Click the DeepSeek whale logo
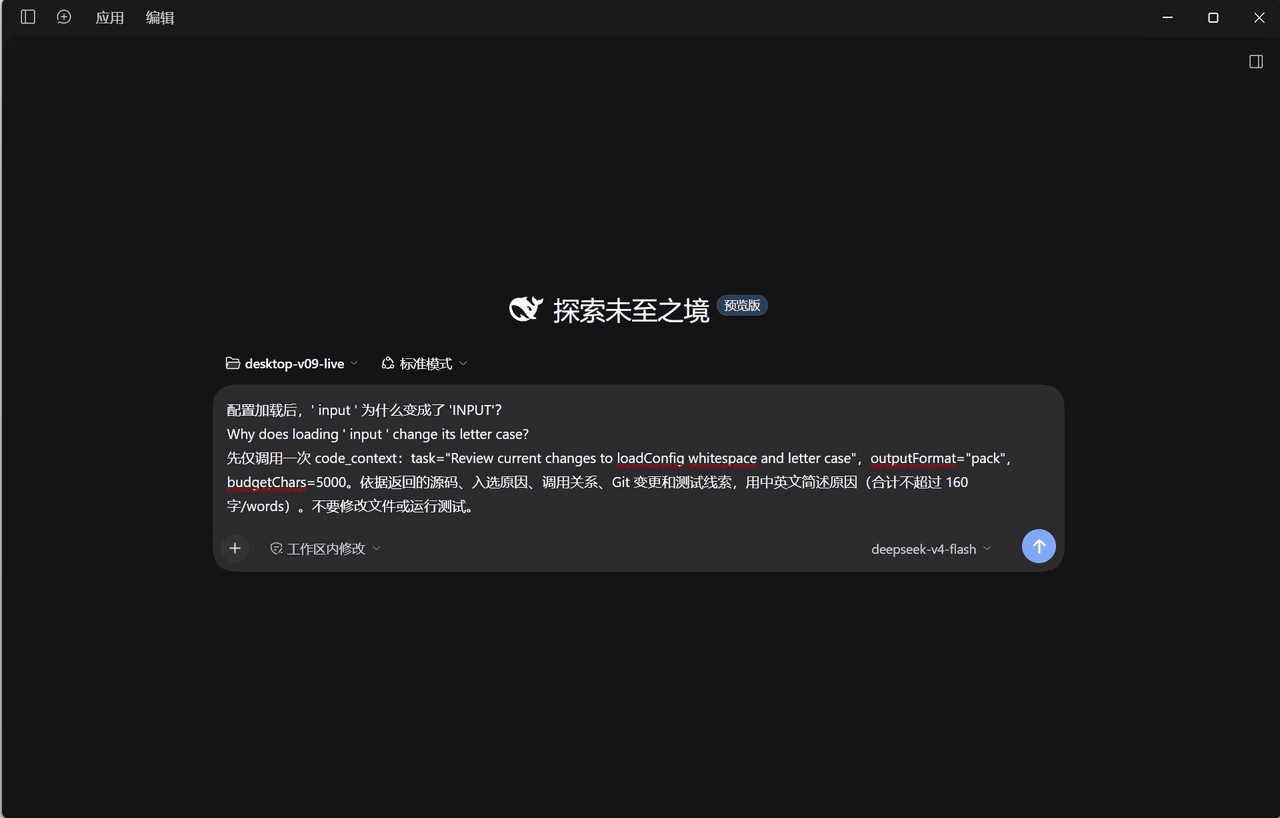Screen dimensions: 1280x818 tap(526, 309)
